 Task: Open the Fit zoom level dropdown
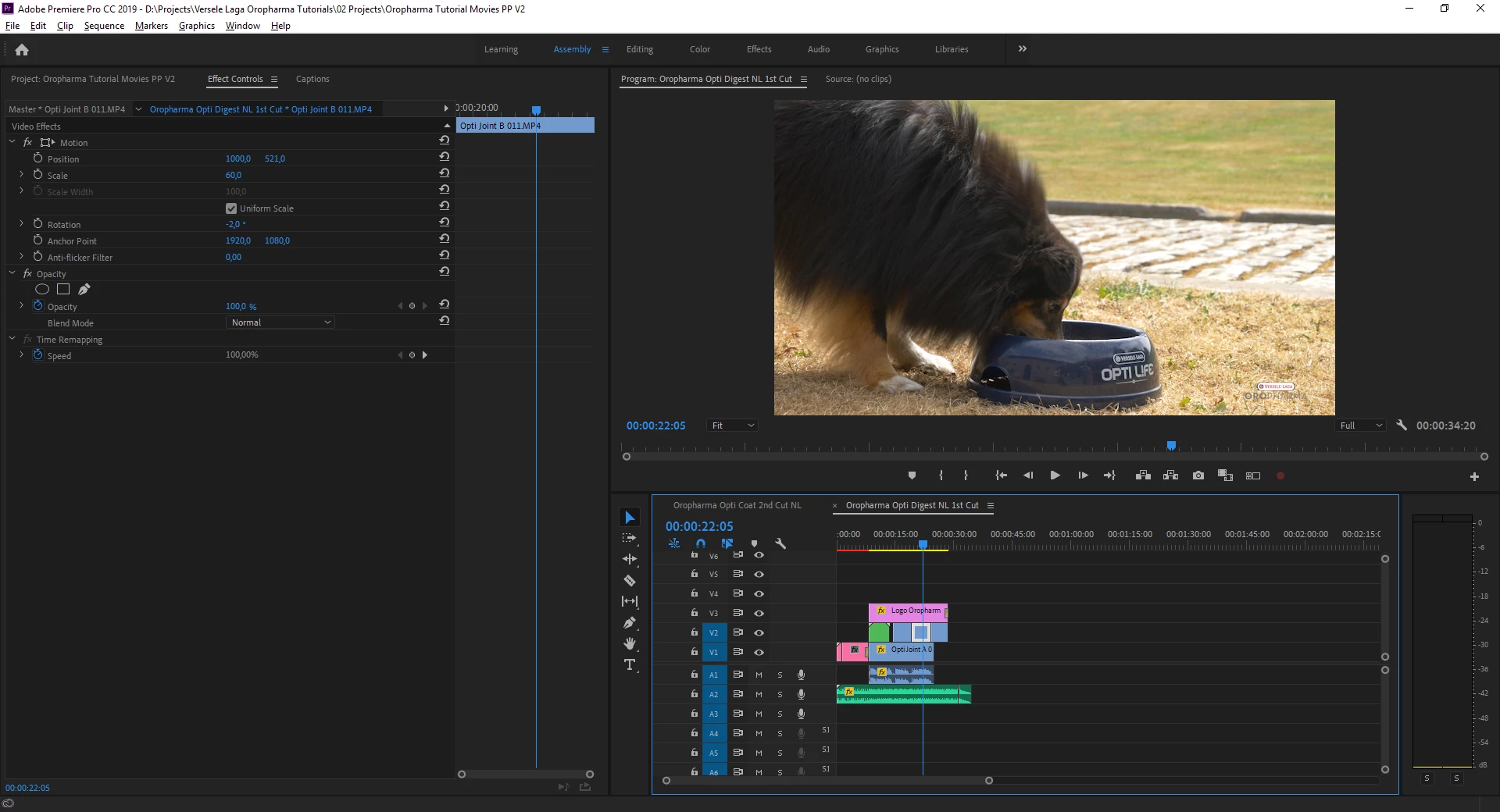tap(733, 426)
